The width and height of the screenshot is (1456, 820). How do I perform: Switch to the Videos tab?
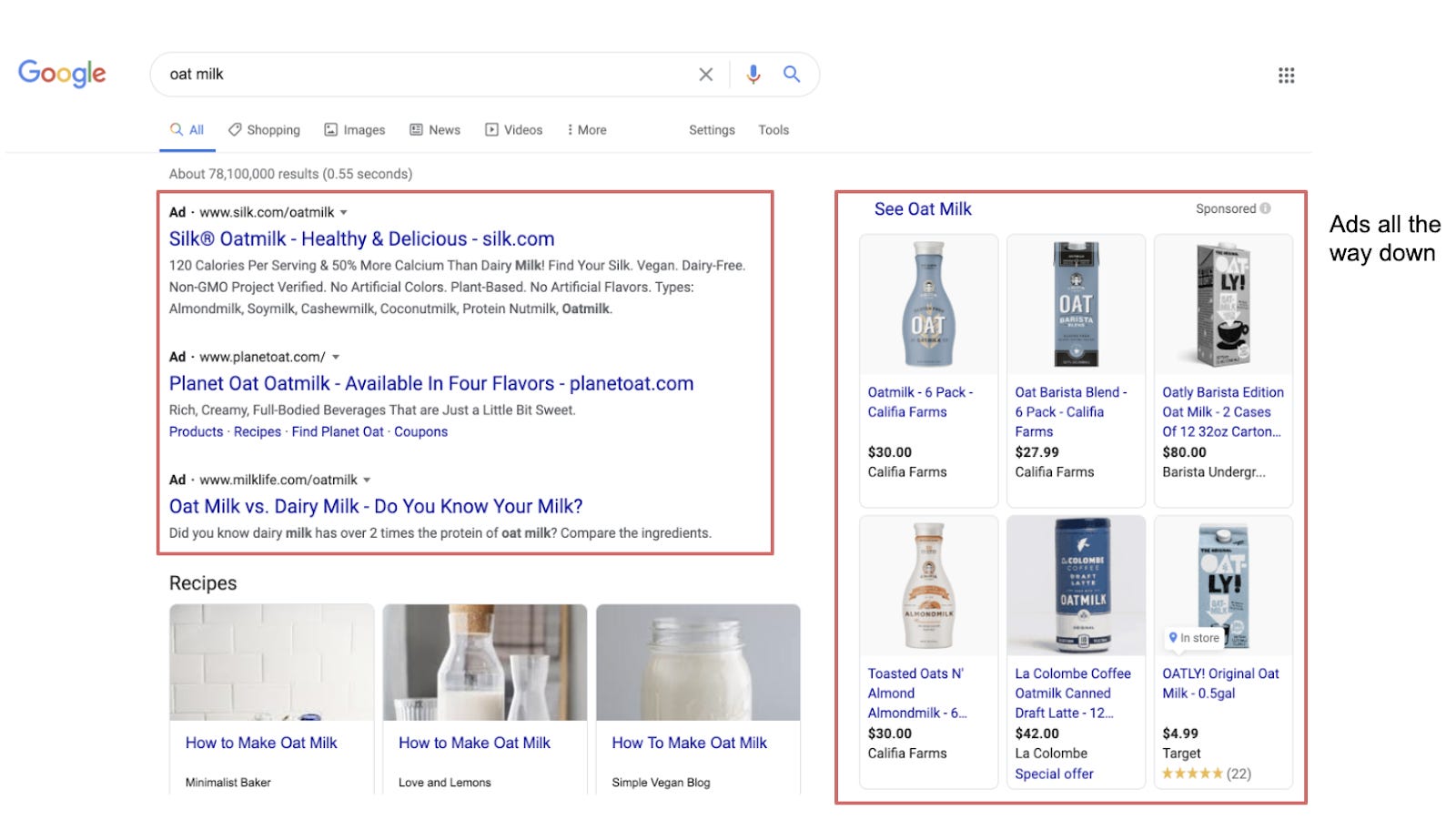pos(513,130)
